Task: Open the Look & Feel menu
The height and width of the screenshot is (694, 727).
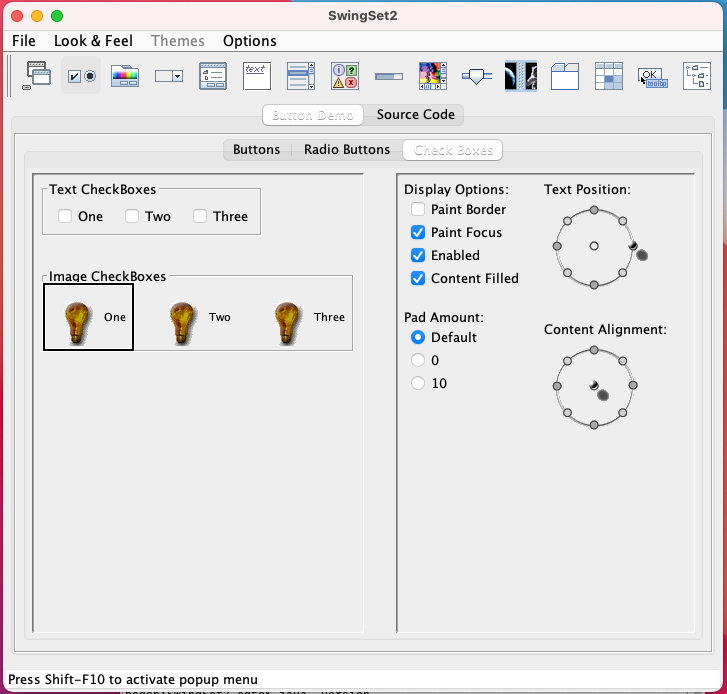Action: 93,41
